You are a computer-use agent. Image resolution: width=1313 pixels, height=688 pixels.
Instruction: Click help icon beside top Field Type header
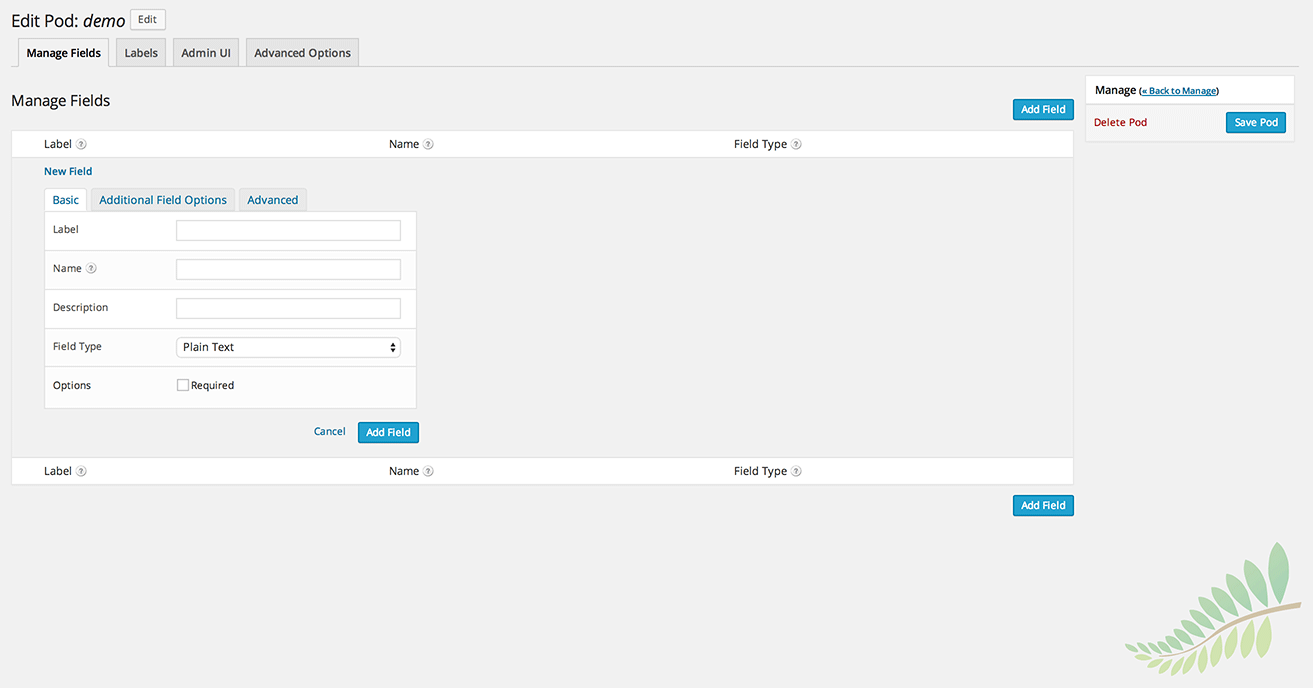tap(796, 145)
